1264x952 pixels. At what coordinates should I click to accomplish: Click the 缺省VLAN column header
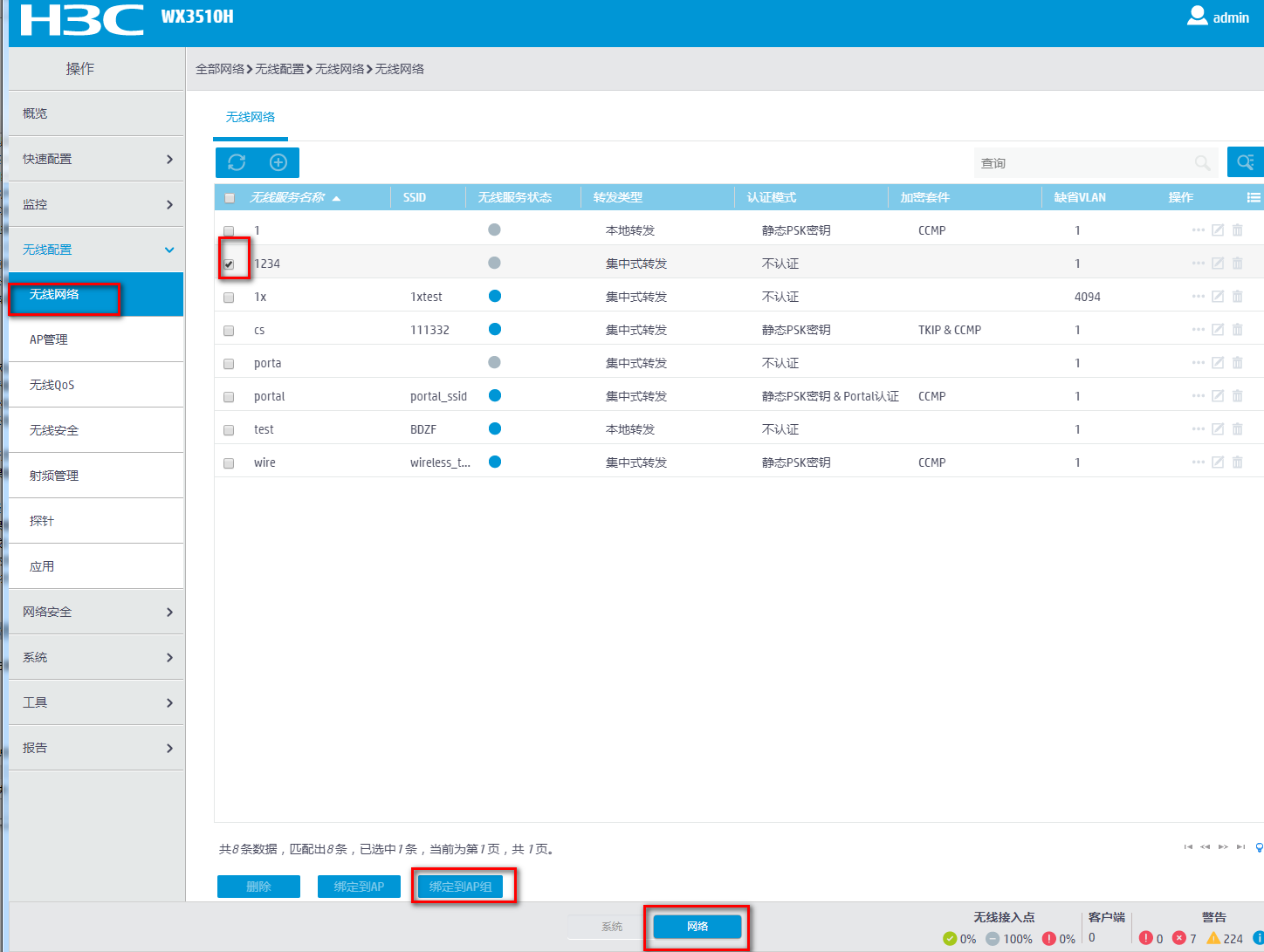pyautogui.click(x=1080, y=197)
